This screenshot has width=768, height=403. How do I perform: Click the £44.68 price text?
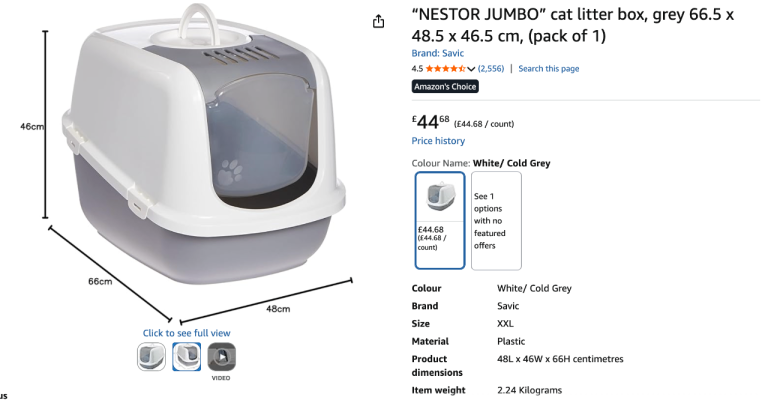tap(431, 121)
